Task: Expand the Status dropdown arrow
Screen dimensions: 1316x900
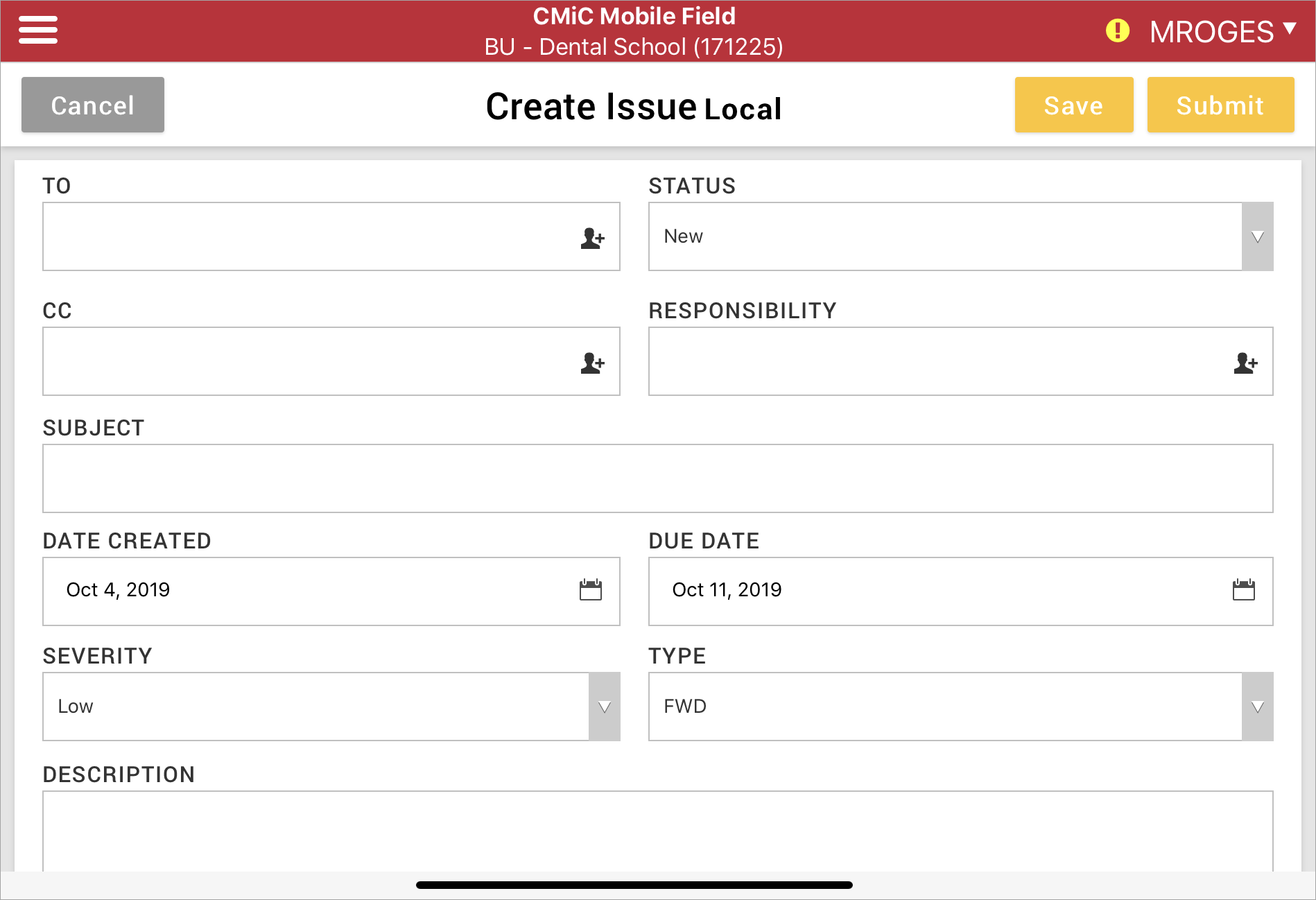Action: point(1257,237)
